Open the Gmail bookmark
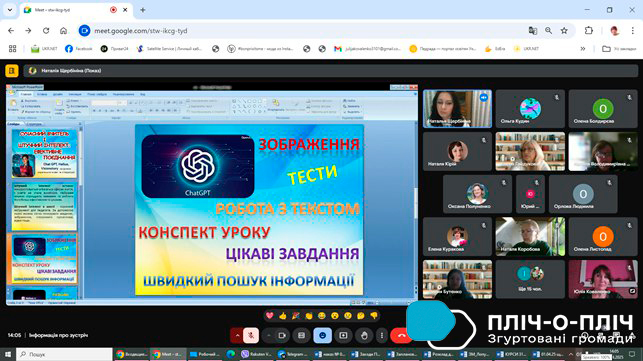The width and height of the screenshot is (643, 361). (x=367, y=49)
